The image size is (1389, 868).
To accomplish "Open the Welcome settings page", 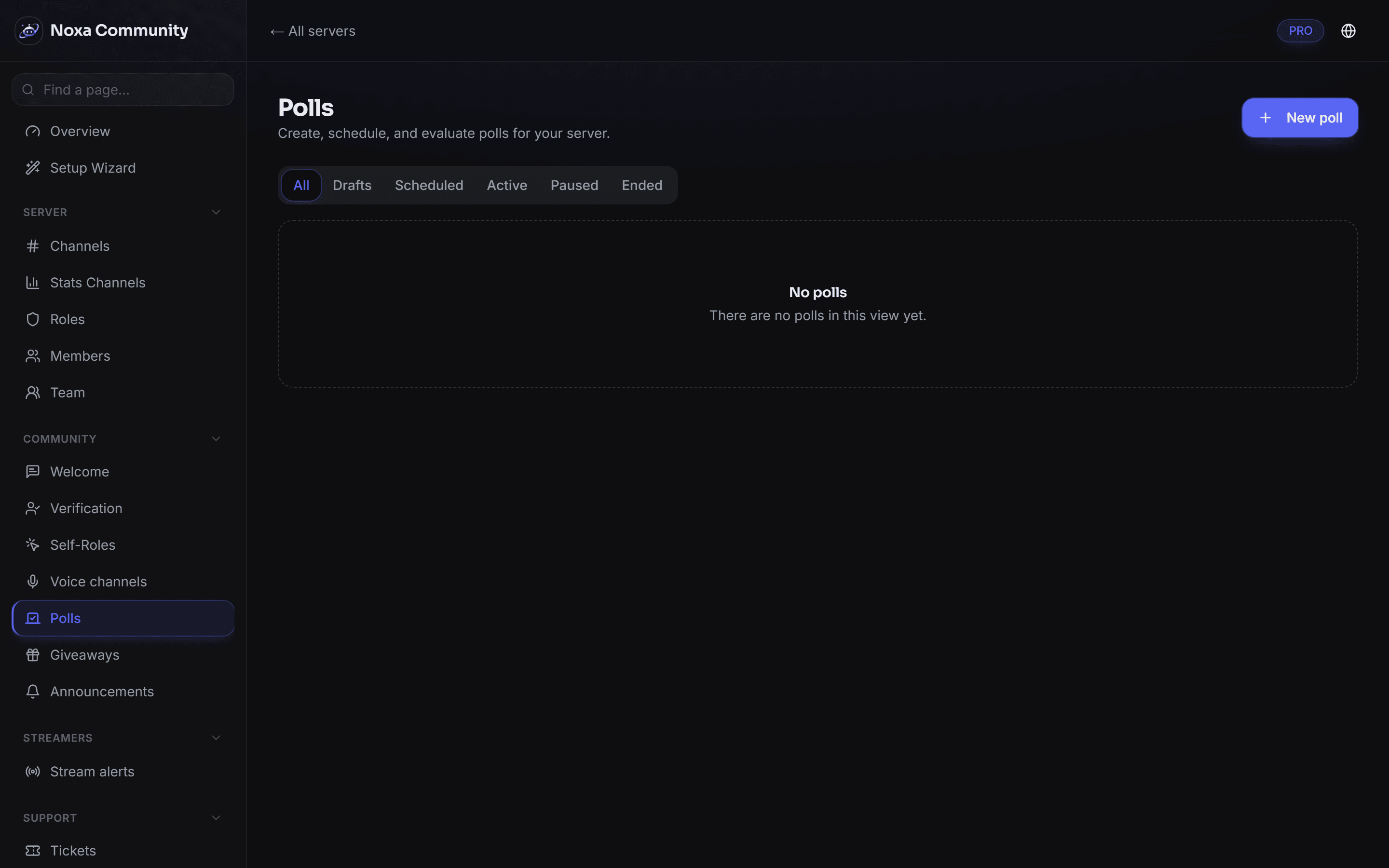I will coord(123,472).
